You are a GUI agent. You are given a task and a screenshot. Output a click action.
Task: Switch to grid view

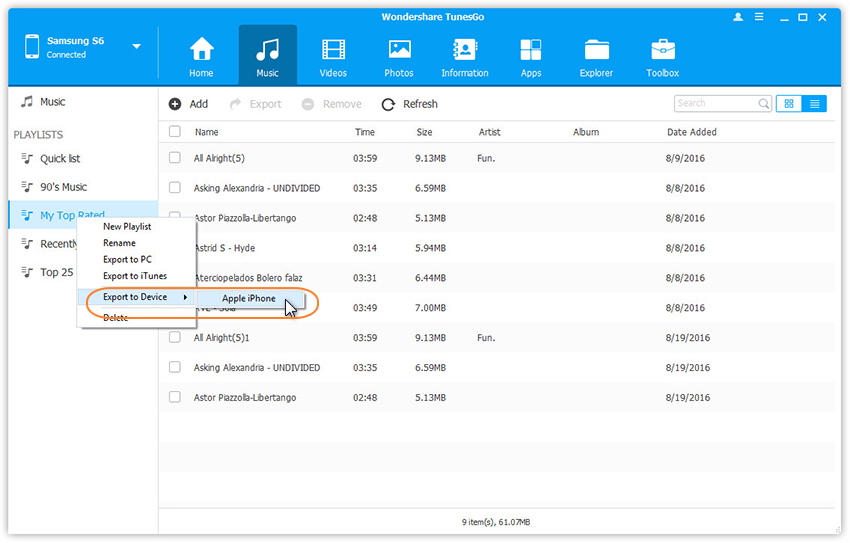click(789, 104)
